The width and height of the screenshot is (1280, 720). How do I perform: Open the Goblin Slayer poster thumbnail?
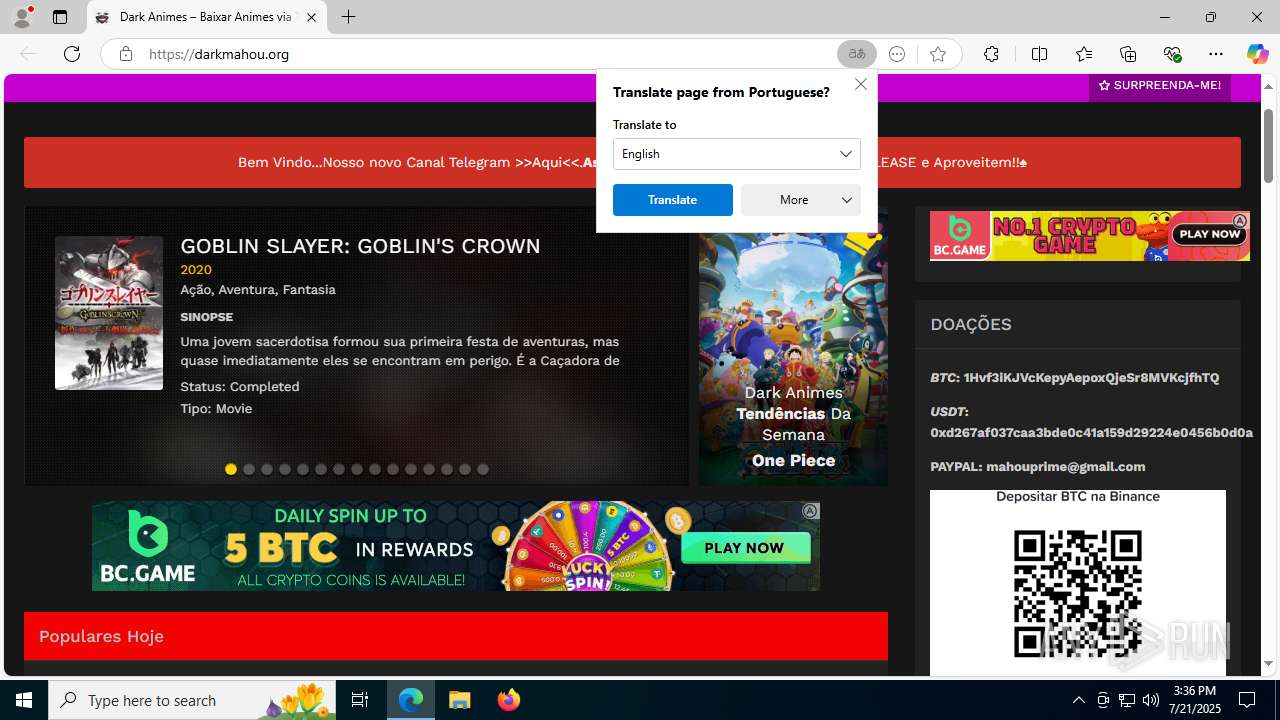(x=109, y=313)
